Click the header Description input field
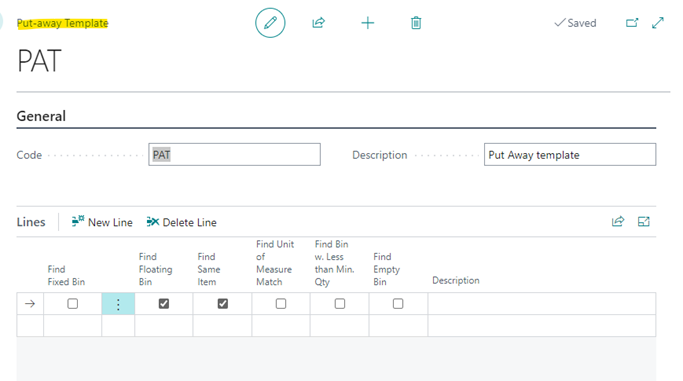This screenshot has height=381, width=683. (570, 155)
